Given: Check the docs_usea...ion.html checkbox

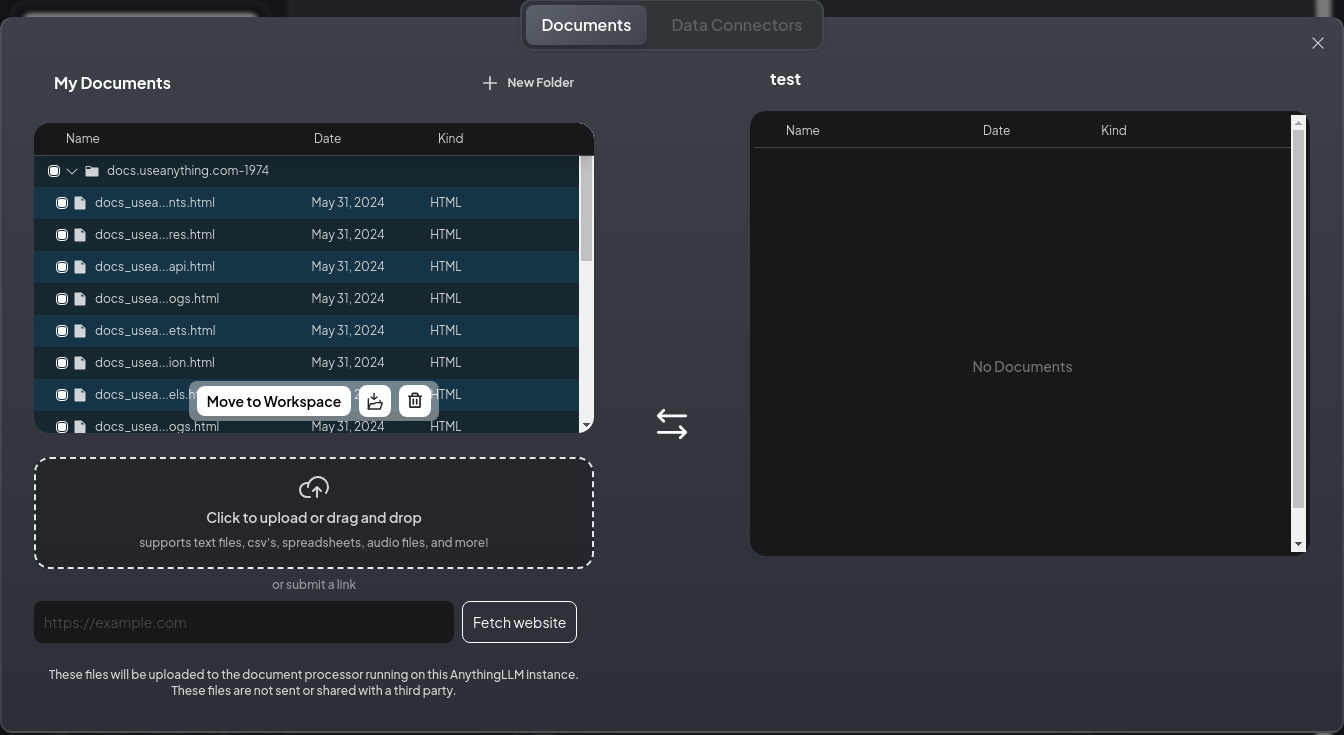Looking at the screenshot, I should 62,363.
